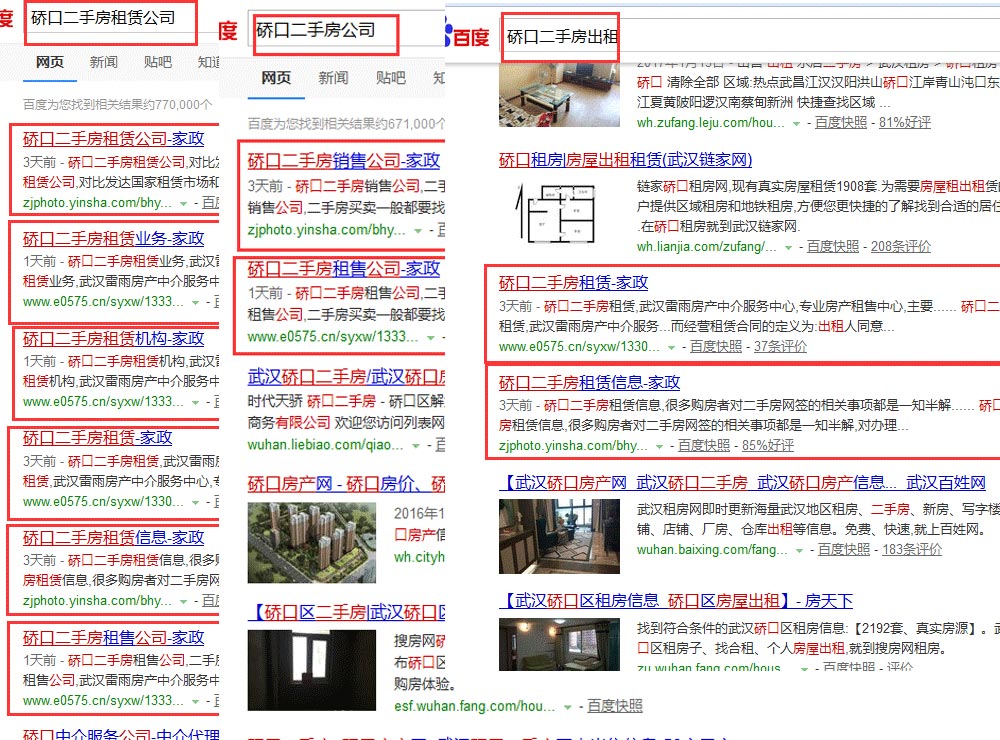Image resolution: width=1000 pixels, height=740 pixels.
Task: Click text 百度为您找到相关结果约770,000个
Action: click(118, 104)
